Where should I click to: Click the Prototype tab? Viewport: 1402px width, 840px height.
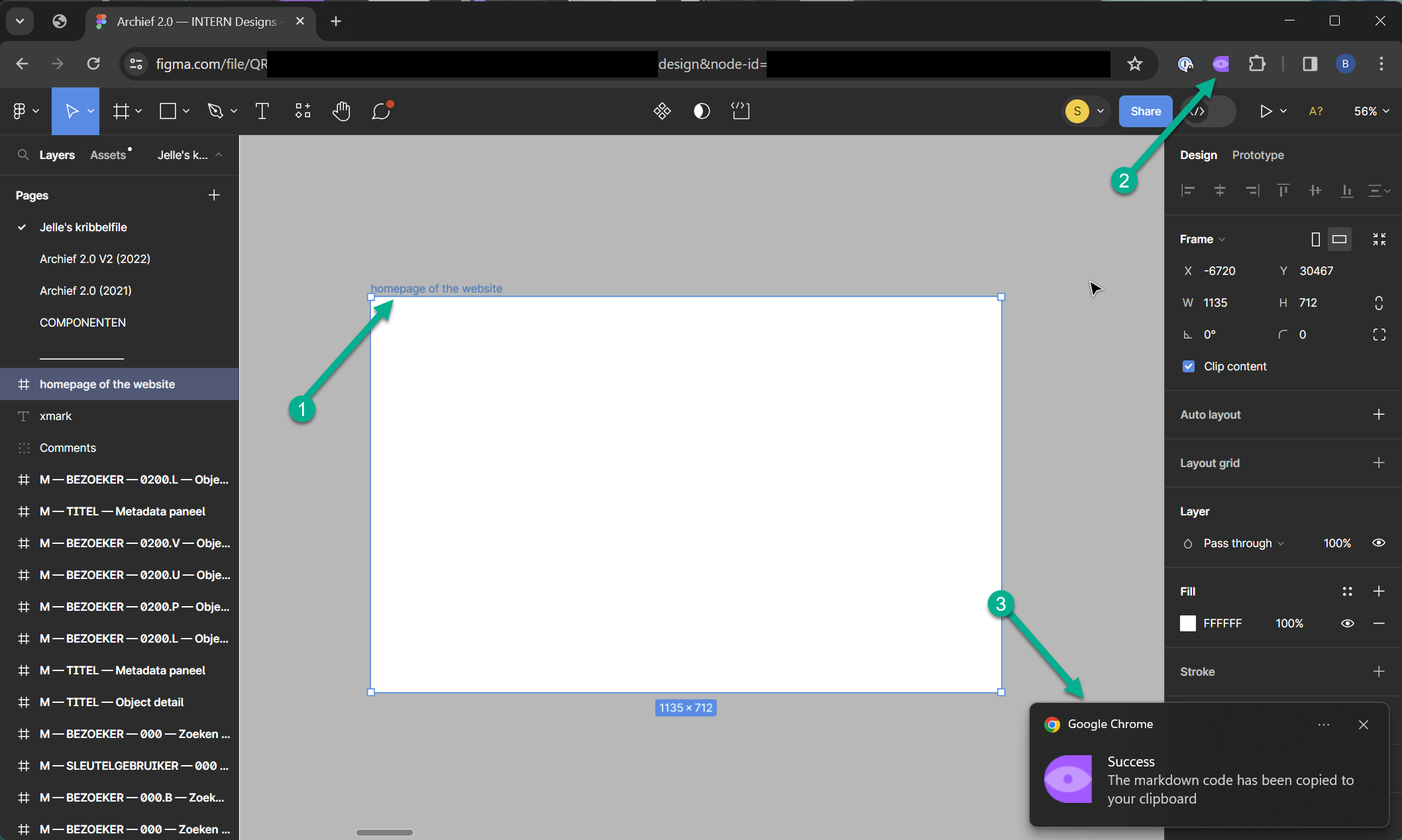1258,155
